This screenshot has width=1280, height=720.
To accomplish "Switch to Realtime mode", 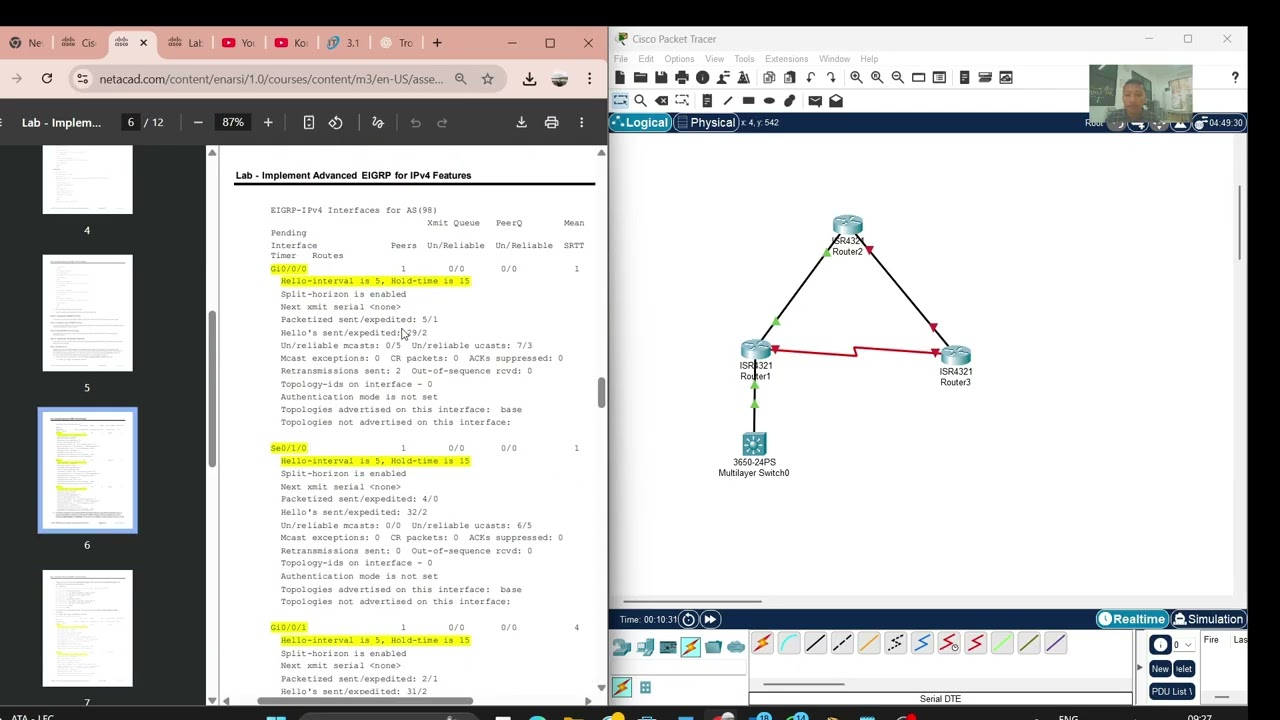I will [x=1132, y=619].
